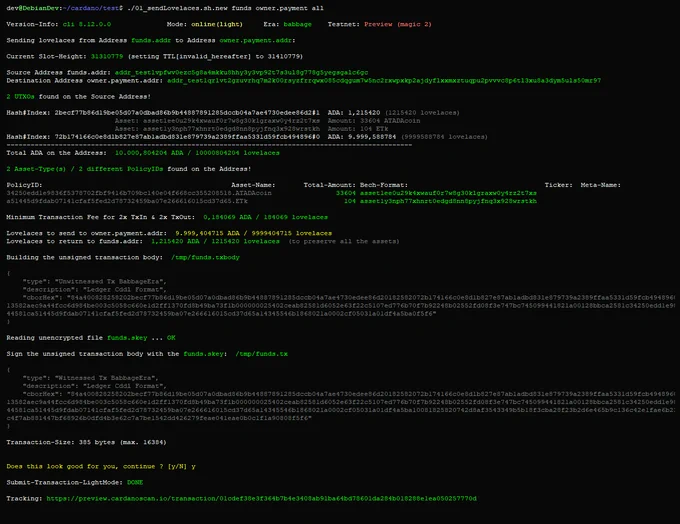680x524 pixels.
Task: Select 'online(light)' mode value
Action: tap(217, 24)
